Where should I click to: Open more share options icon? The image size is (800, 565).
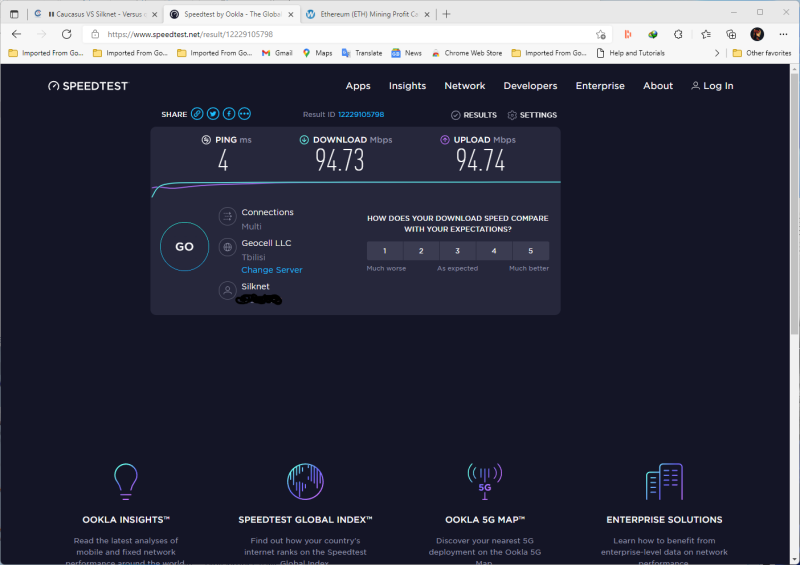point(245,115)
